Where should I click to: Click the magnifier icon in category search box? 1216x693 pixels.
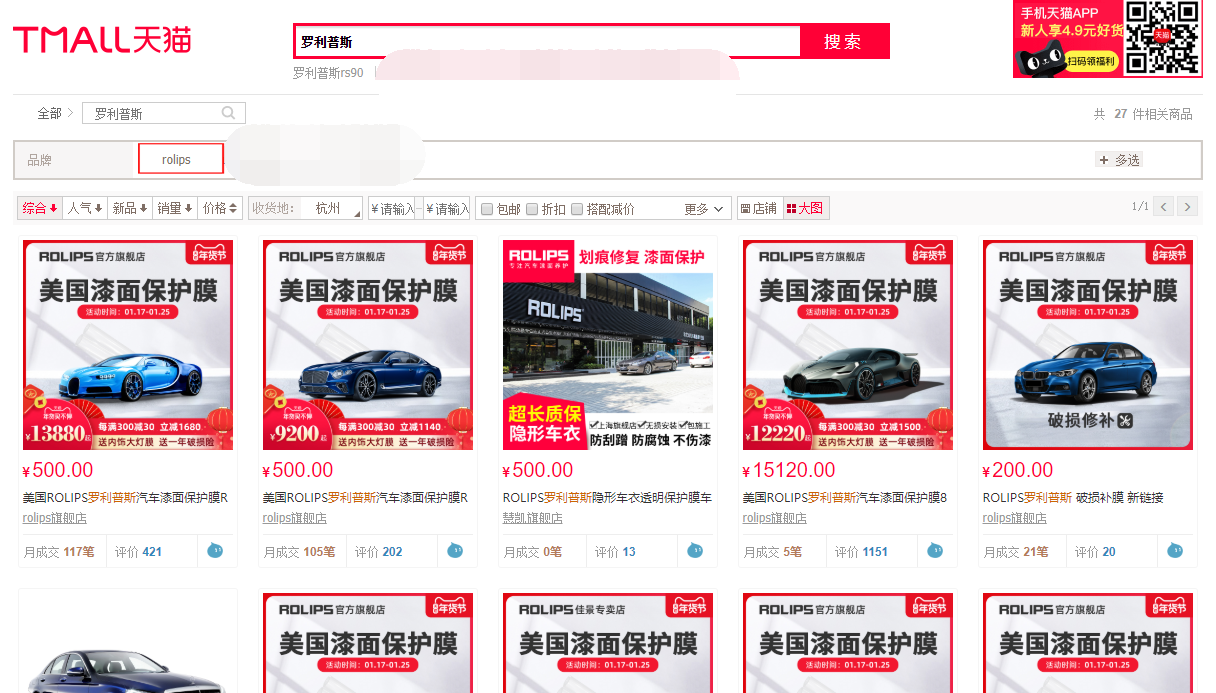[229, 113]
